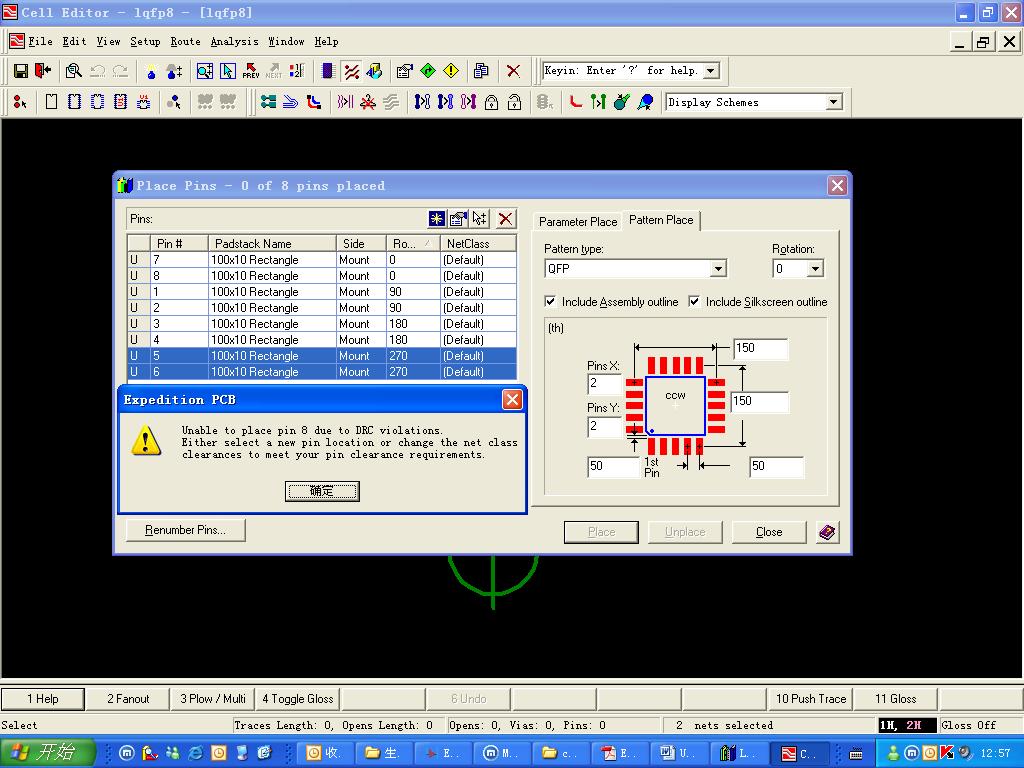
Task: Expand the Pattern type QFP dropdown
Action: click(x=717, y=269)
